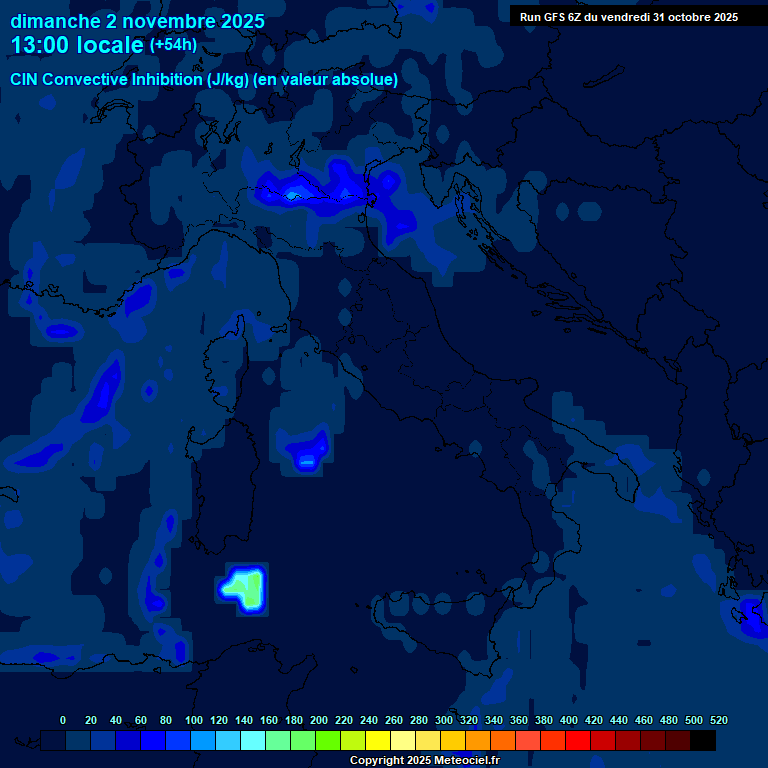Click the '(+54h)' forecast offset text
The width and height of the screenshot is (768, 768).
(173, 45)
